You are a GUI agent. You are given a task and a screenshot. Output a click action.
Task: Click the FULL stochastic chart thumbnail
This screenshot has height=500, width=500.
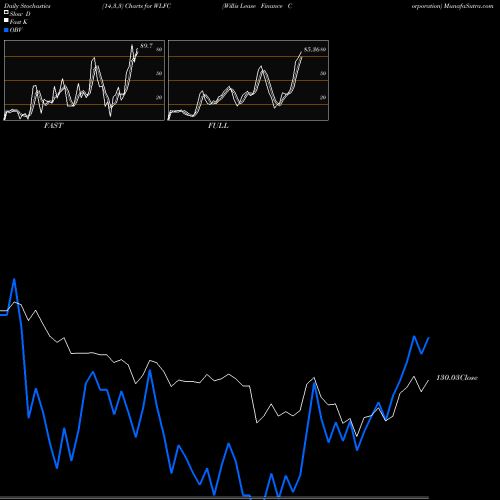[248, 80]
